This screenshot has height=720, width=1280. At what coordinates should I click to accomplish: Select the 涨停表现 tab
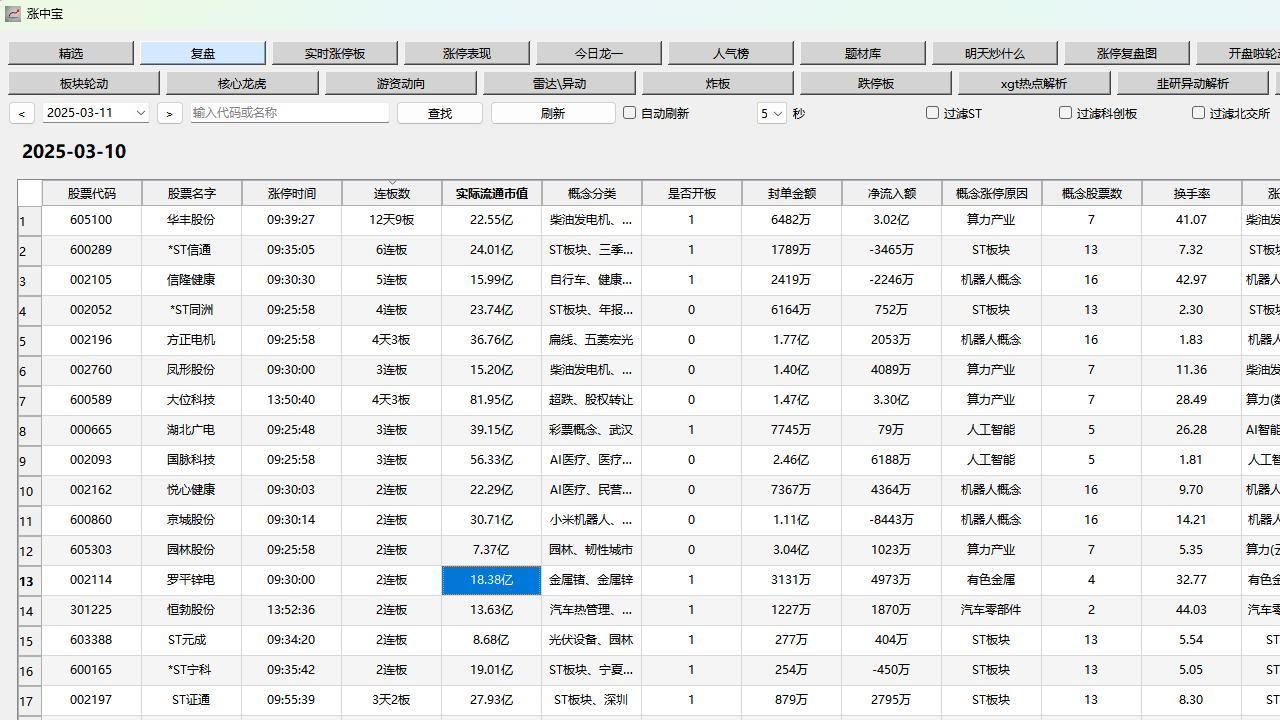point(467,53)
